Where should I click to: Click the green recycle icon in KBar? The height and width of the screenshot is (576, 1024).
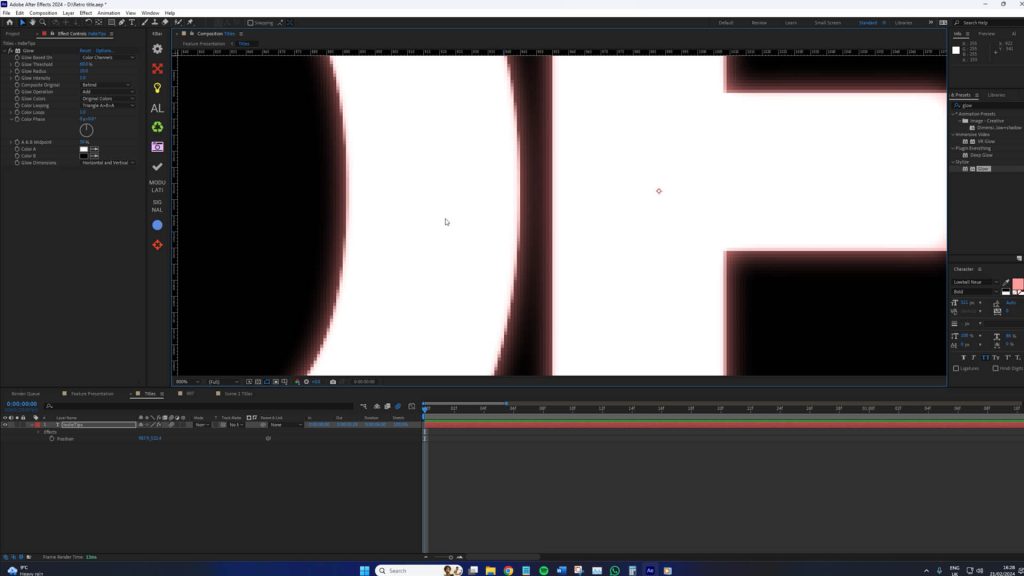tap(157, 127)
